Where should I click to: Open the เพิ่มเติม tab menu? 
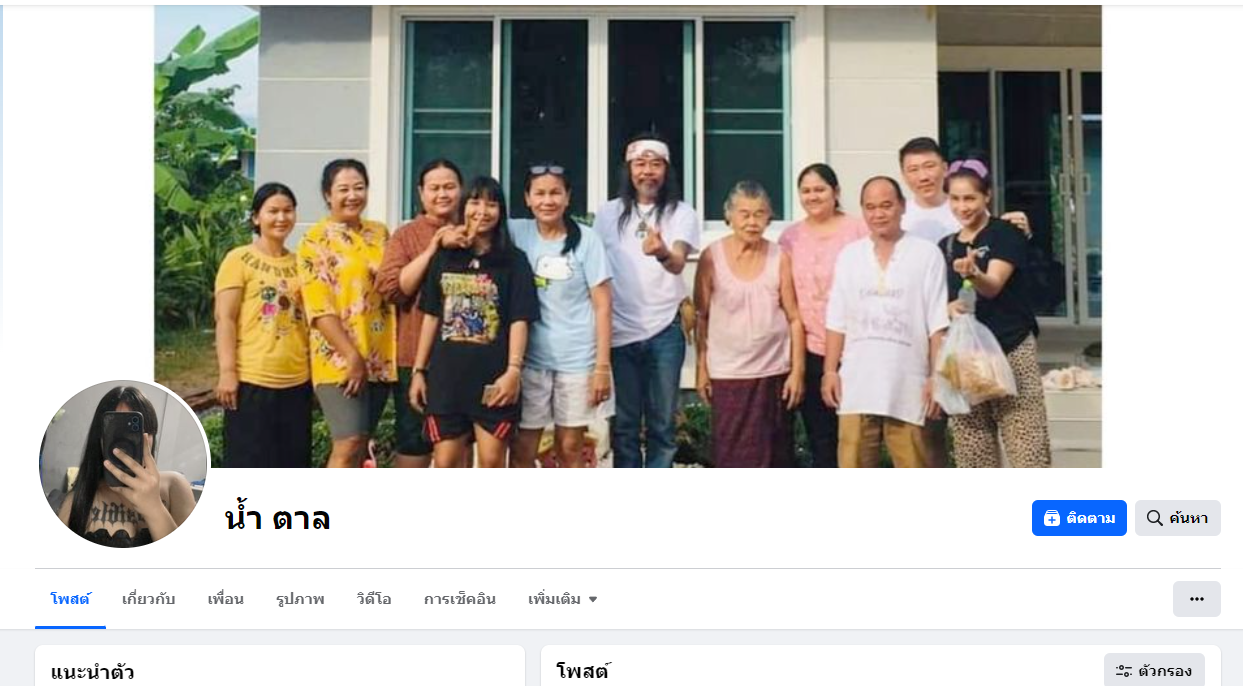(563, 599)
